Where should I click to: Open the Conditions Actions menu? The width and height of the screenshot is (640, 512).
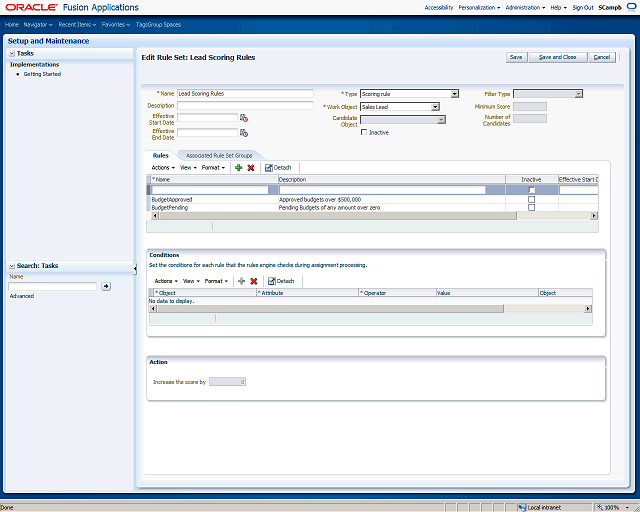(x=166, y=281)
